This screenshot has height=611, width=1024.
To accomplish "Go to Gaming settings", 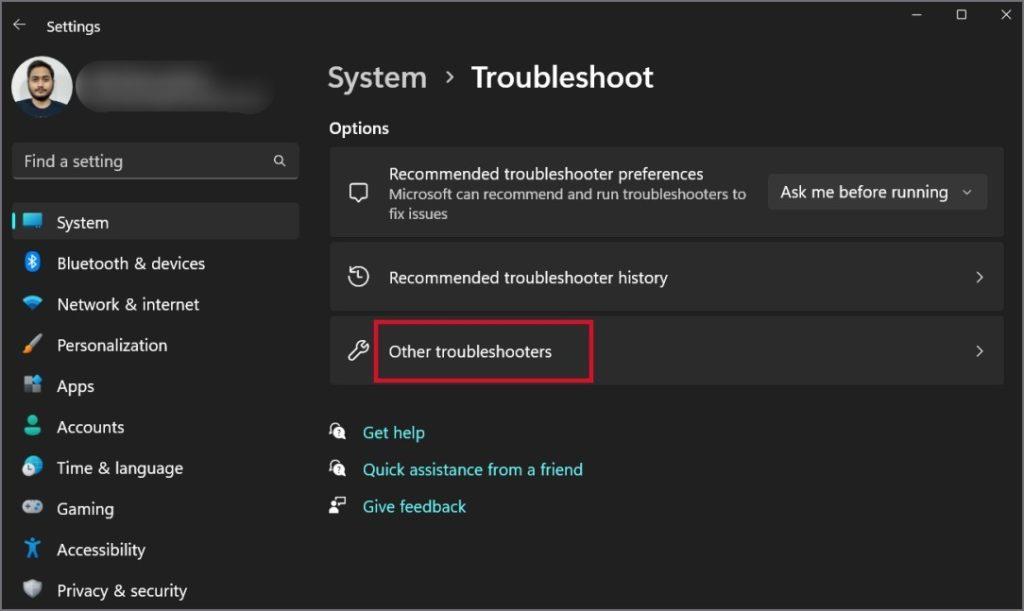I will (155, 509).
